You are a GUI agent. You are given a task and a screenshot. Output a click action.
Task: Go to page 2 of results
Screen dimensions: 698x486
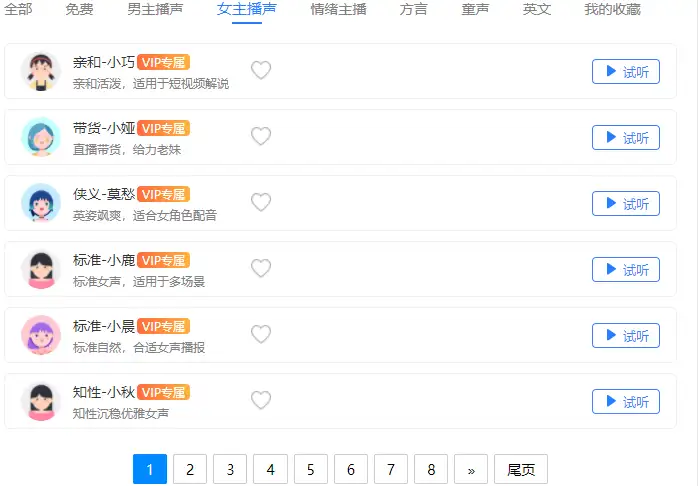pos(190,469)
